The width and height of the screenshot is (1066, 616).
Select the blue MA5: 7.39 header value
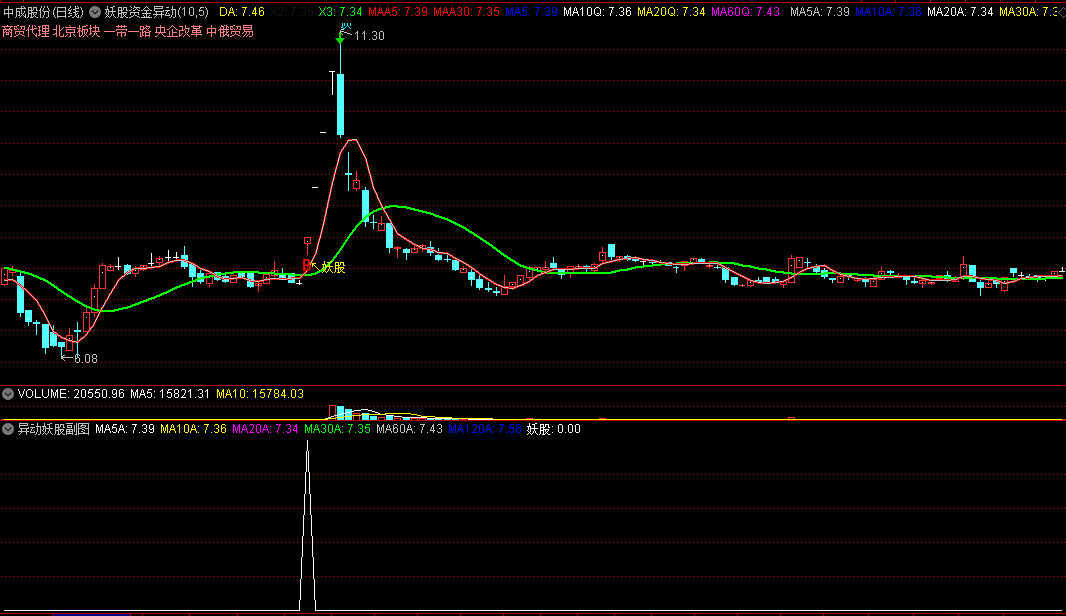pos(531,12)
